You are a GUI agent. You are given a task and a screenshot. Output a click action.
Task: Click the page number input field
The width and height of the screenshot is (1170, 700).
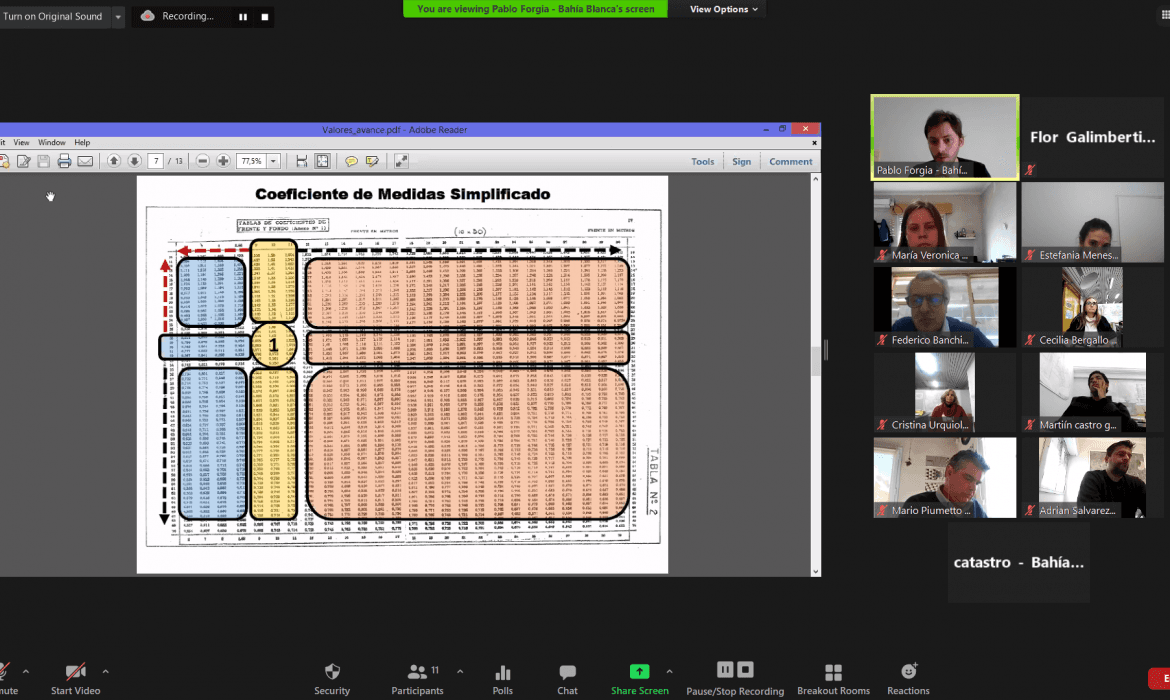156,161
